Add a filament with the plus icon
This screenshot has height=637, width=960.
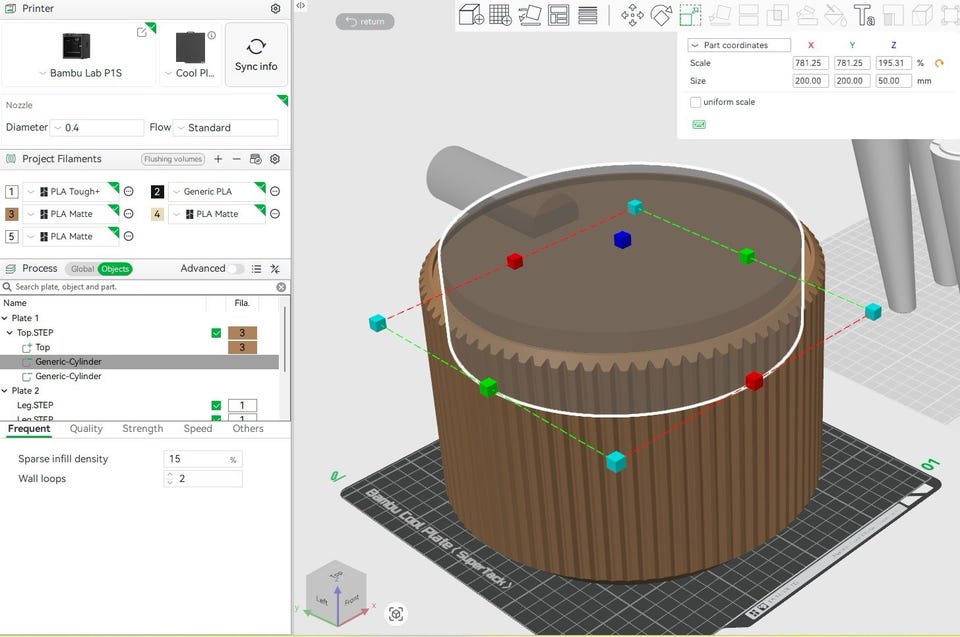pos(218,159)
